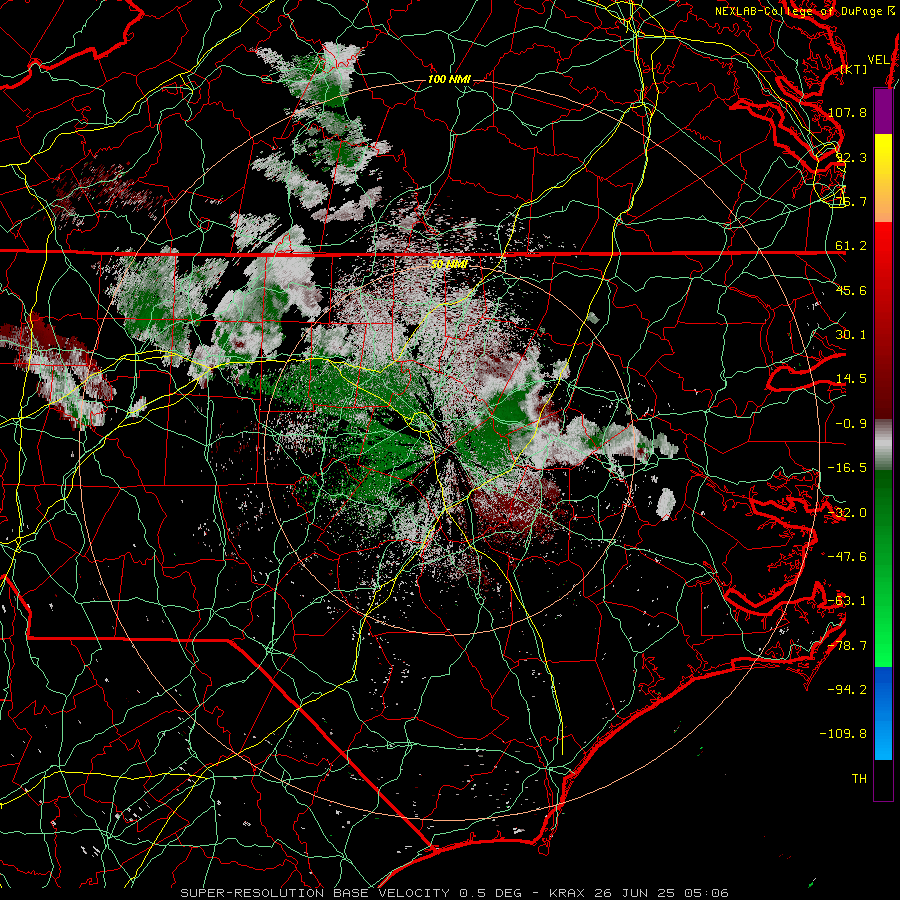This screenshot has height=900, width=900.
Task: Click the 76.7 legend value
Action: pos(851,201)
